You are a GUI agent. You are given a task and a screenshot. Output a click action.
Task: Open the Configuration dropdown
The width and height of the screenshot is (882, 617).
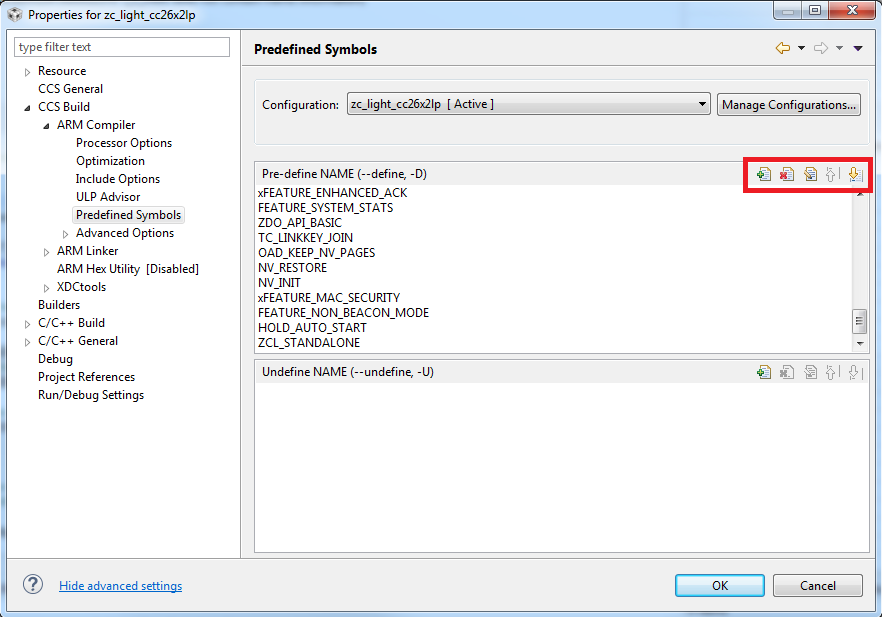pos(702,104)
